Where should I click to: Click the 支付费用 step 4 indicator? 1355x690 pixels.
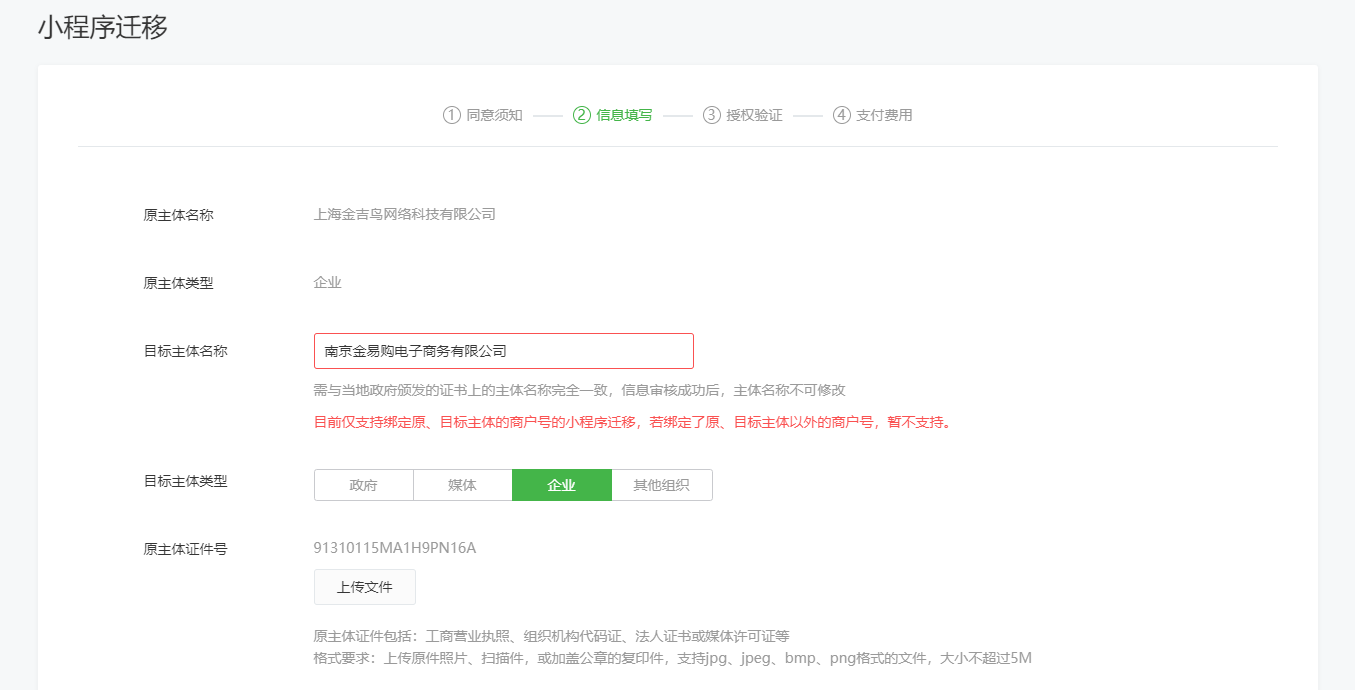873,115
